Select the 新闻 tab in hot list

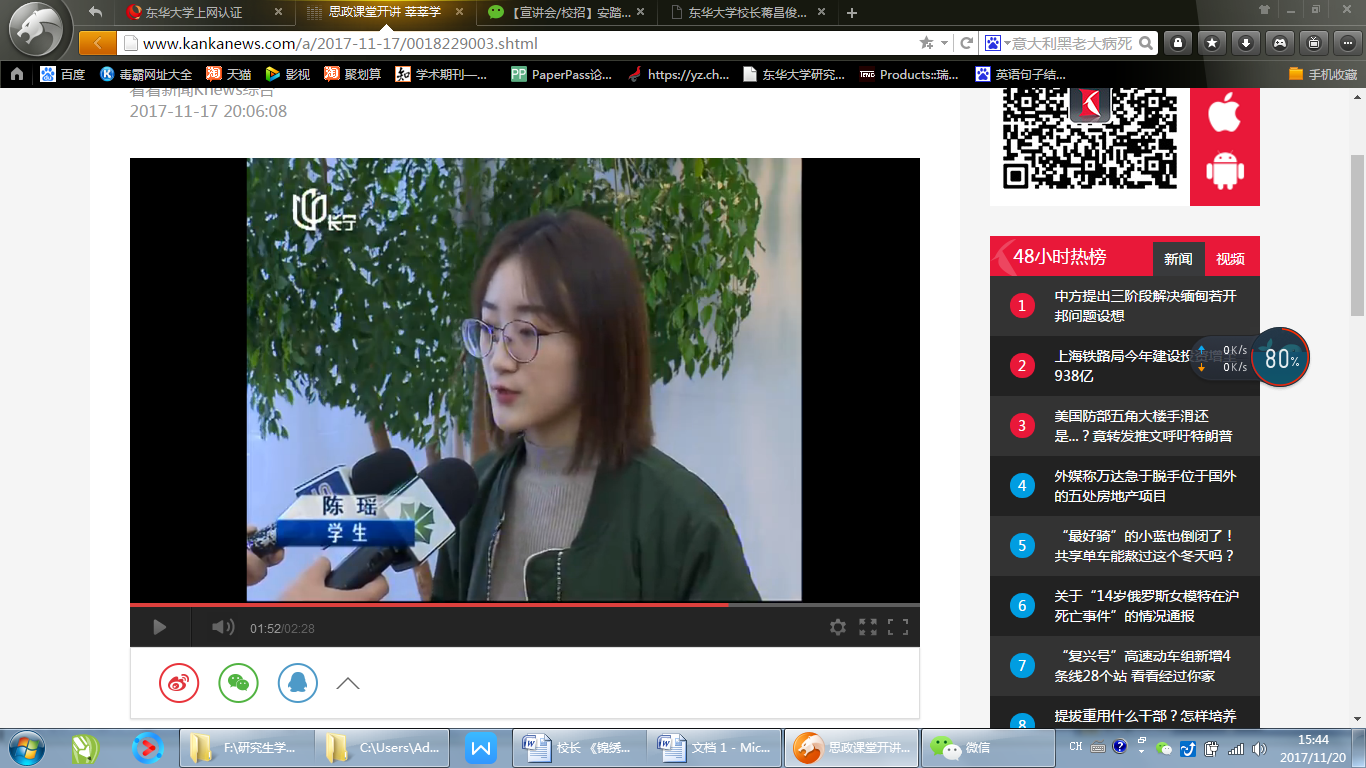tap(1178, 259)
